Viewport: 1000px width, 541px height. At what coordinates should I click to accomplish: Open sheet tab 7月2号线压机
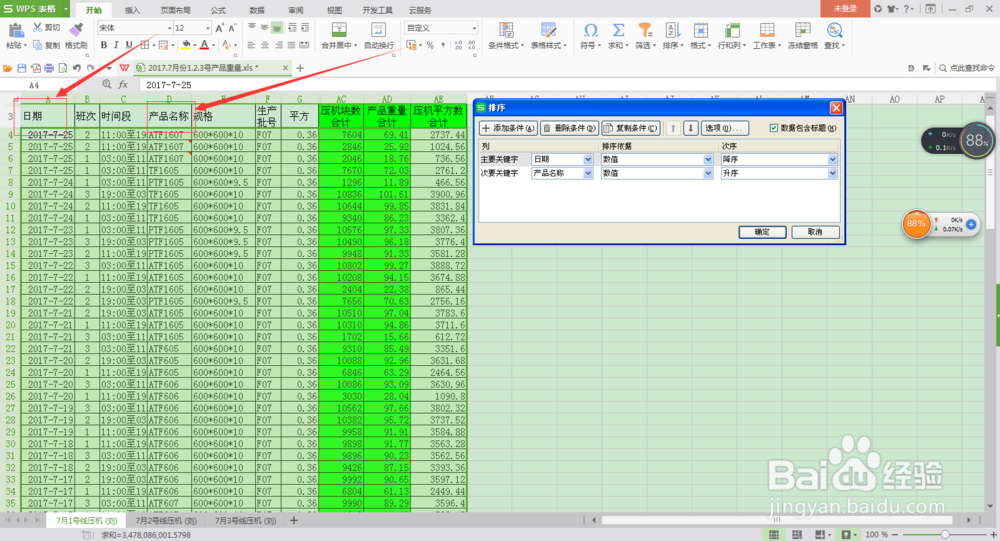click(x=166, y=521)
